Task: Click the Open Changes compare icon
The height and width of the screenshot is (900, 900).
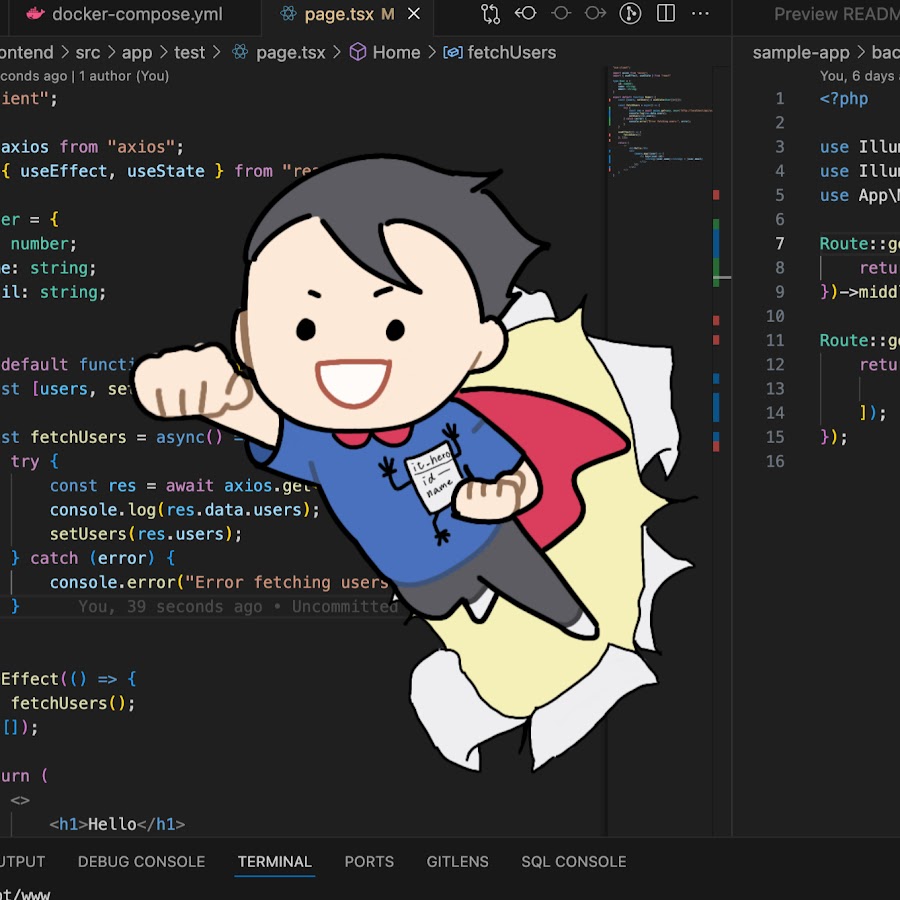Action: pos(490,15)
